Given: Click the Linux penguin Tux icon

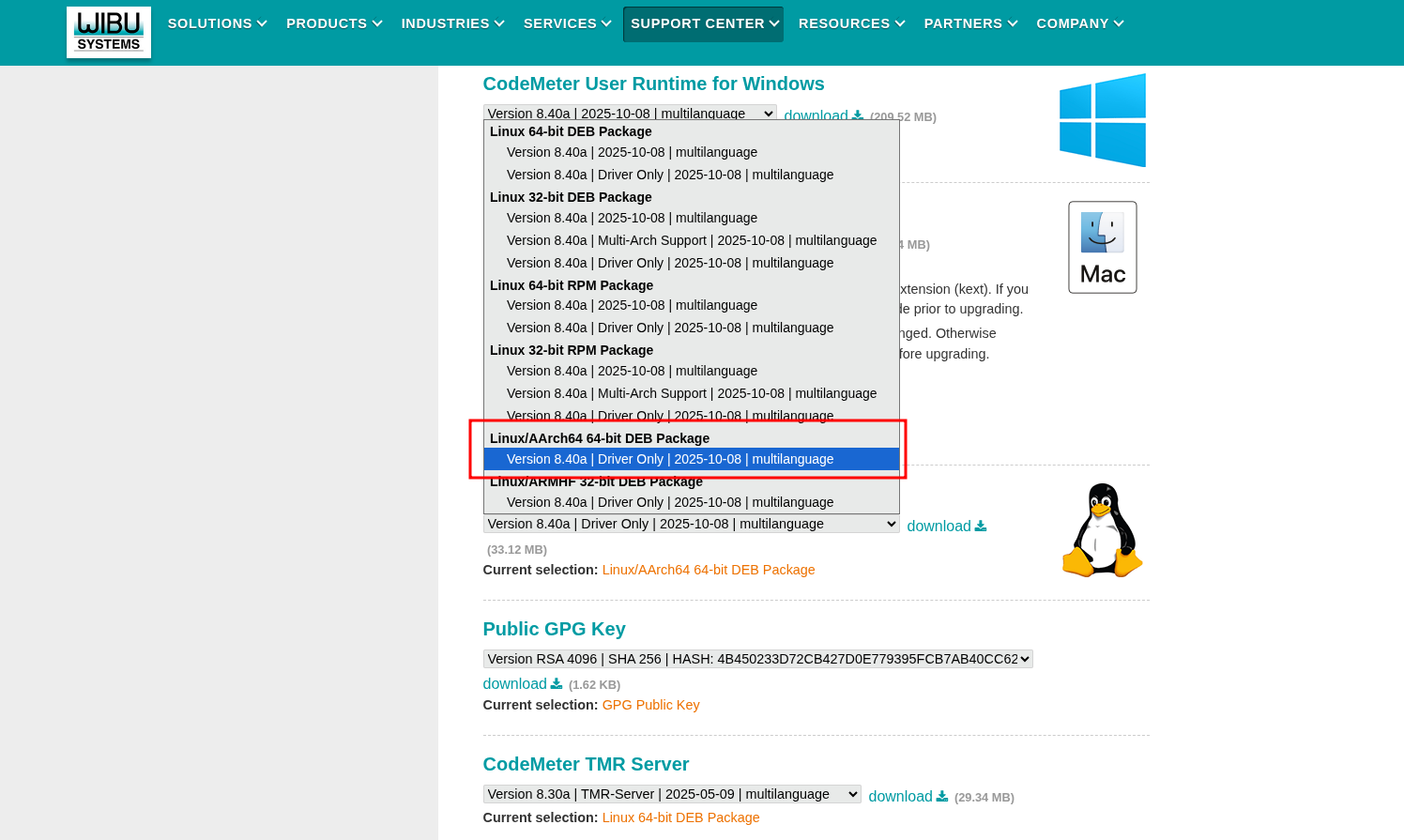Looking at the screenshot, I should click(1102, 530).
